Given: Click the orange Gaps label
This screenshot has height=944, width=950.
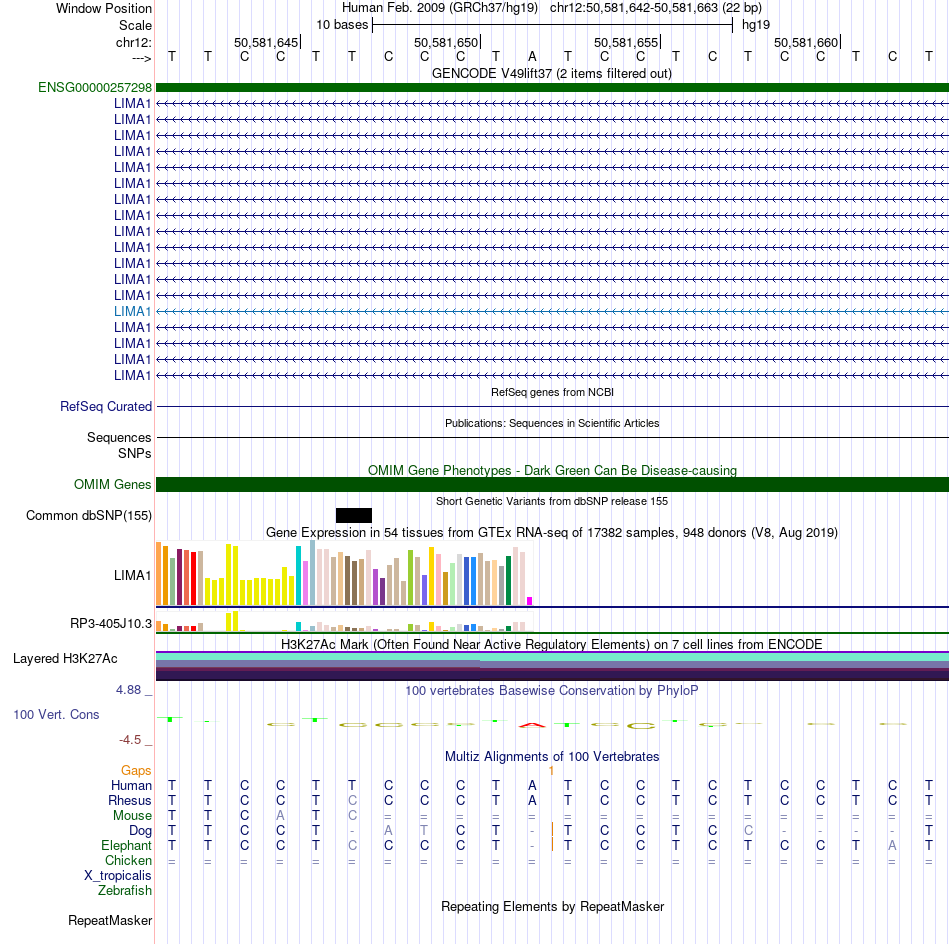Looking at the screenshot, I should point(136,771).
